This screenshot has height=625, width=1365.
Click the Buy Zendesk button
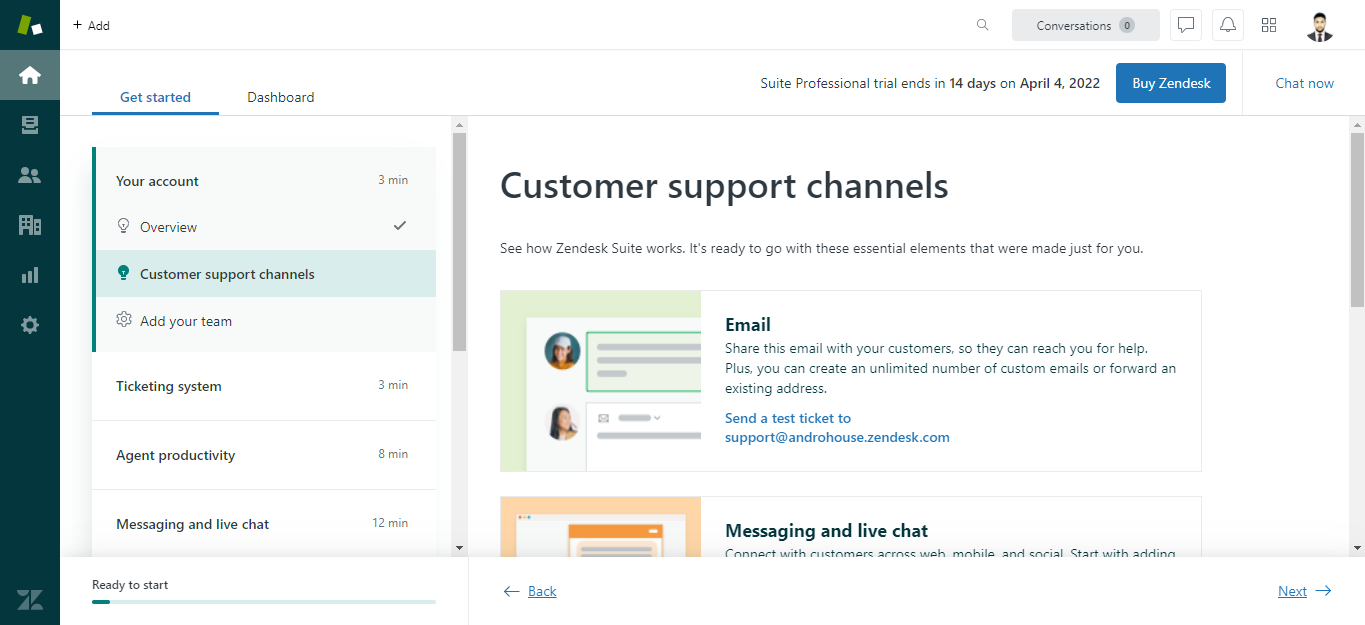[x=1171, y=83]
